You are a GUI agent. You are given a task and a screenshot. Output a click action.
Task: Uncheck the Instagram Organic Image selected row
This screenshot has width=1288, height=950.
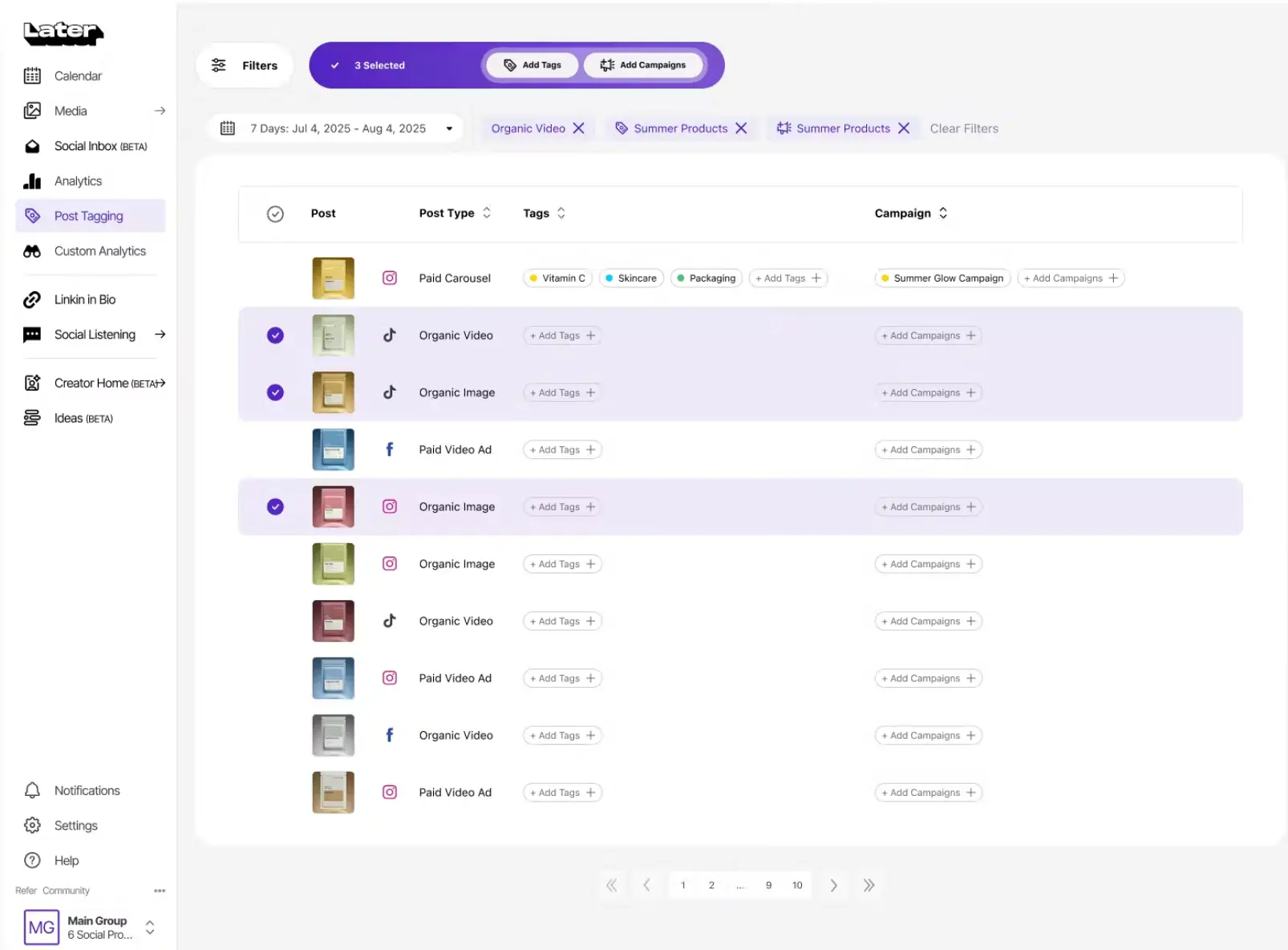click(275, 507)
